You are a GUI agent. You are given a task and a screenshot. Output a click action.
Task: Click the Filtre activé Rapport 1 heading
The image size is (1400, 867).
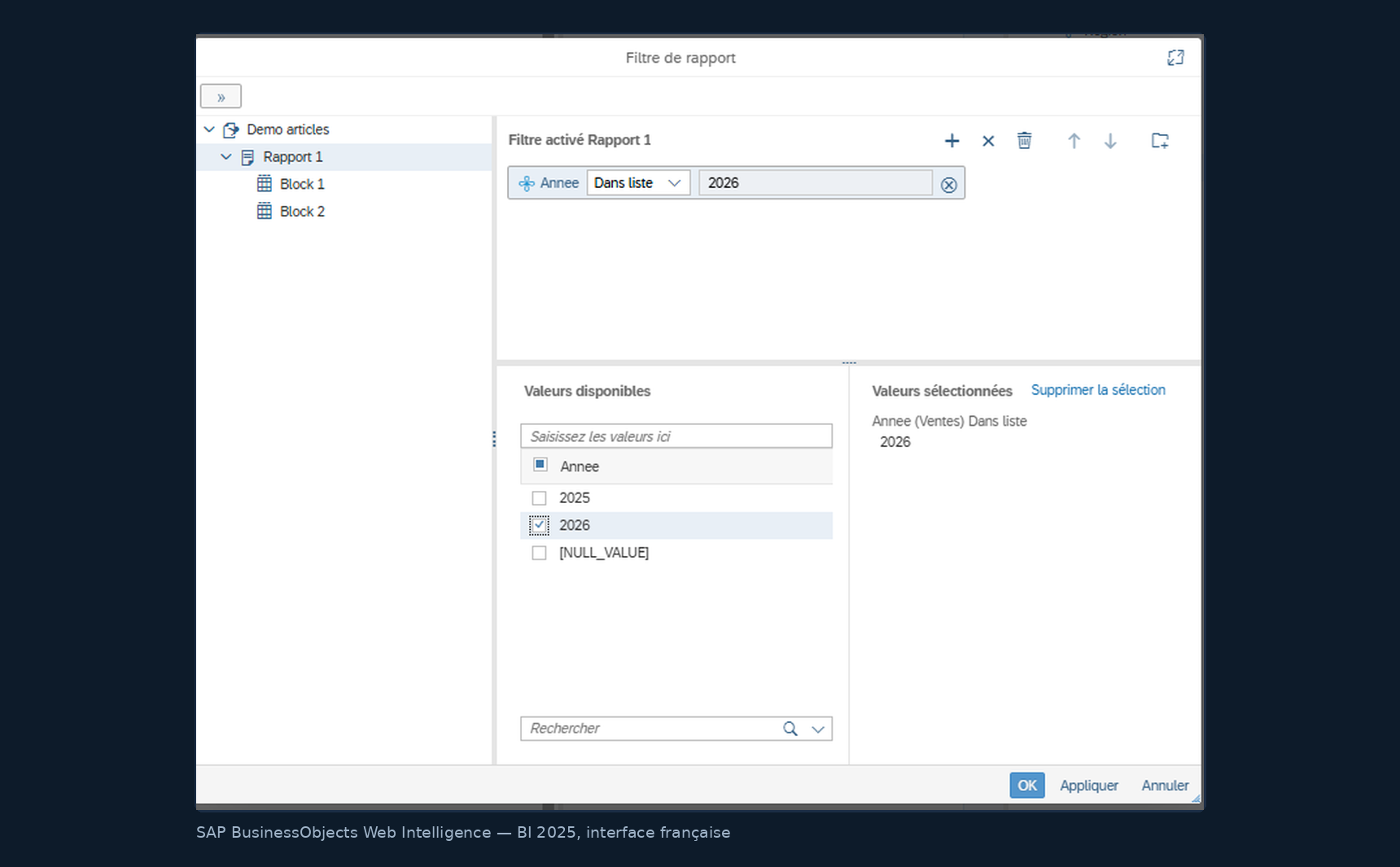tap(580, 140)
